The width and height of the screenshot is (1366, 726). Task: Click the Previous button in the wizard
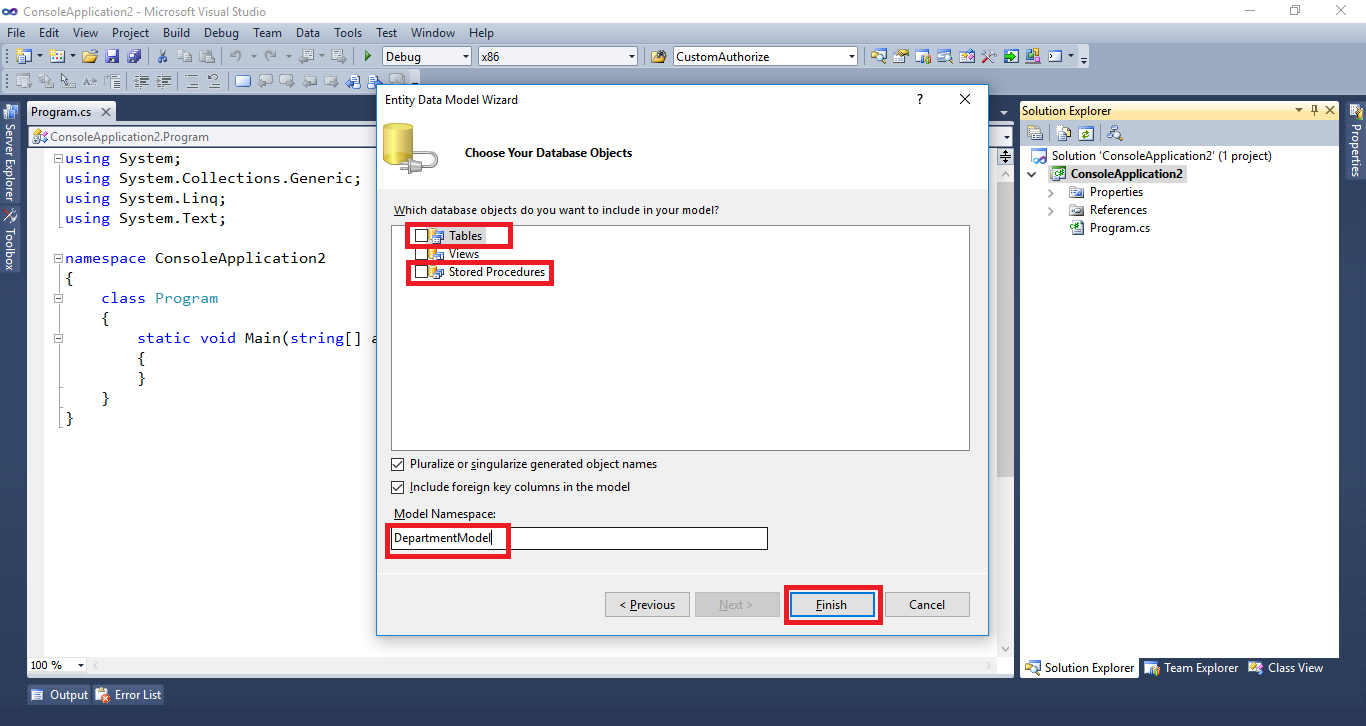(647, 604)
